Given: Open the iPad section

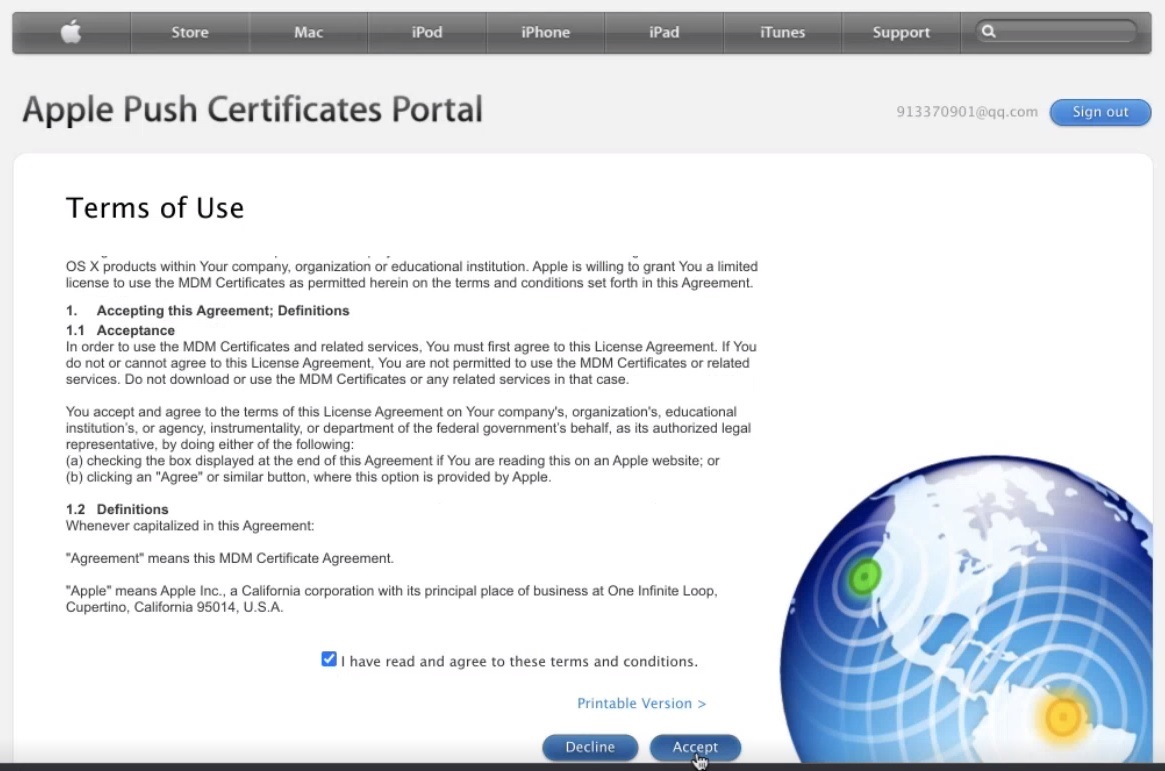Looking at the screenshot, I should point(663,31).
